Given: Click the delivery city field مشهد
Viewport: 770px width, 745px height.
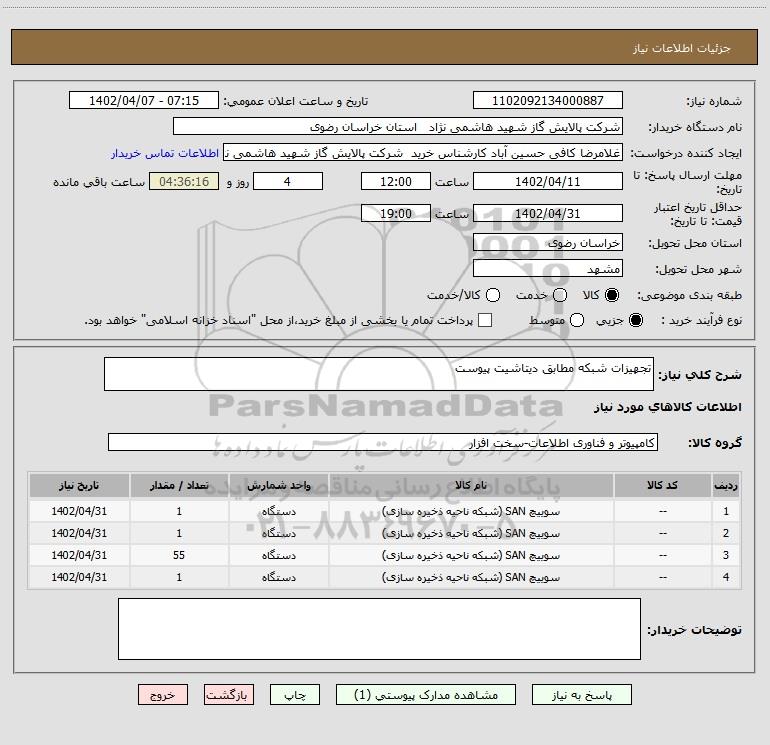Looking at the screenshot, I should pyautogui.click(x=548, y=269).
